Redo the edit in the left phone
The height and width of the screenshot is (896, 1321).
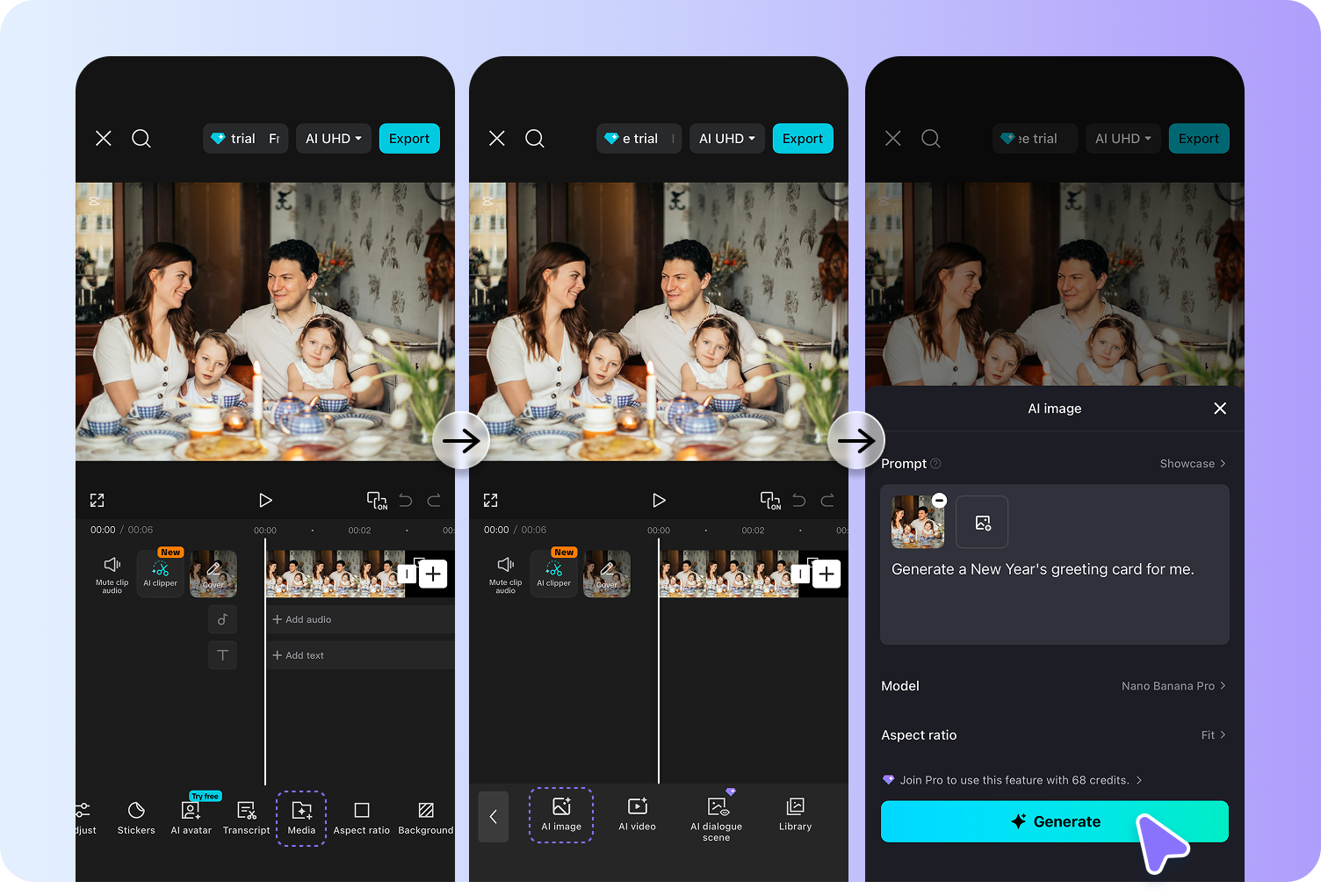434,501
